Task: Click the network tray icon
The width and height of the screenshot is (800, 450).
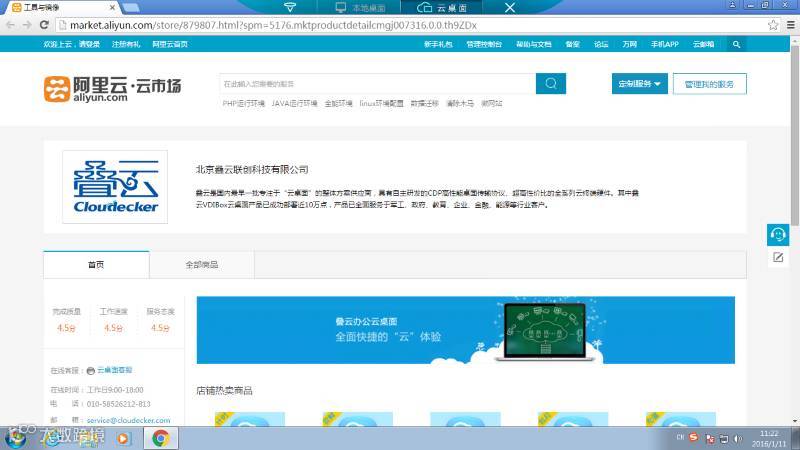Action: pos(723,438)
